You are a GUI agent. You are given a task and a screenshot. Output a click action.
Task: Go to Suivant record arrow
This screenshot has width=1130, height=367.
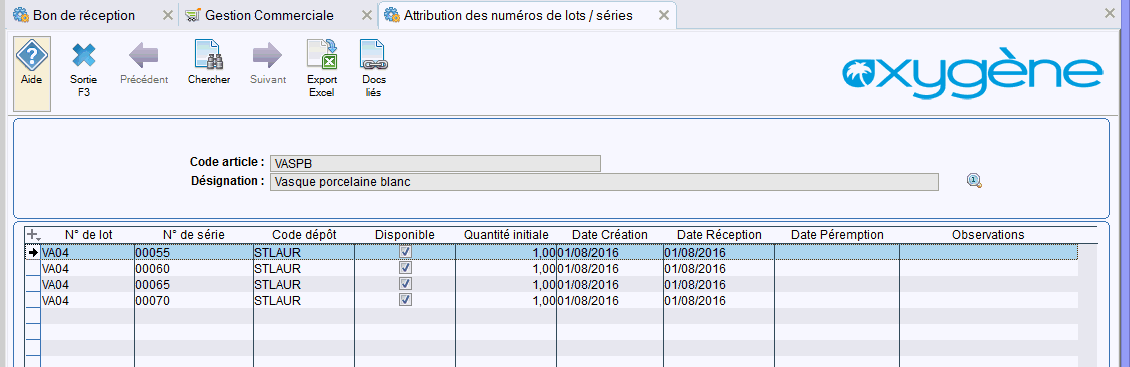coord(267,57)
